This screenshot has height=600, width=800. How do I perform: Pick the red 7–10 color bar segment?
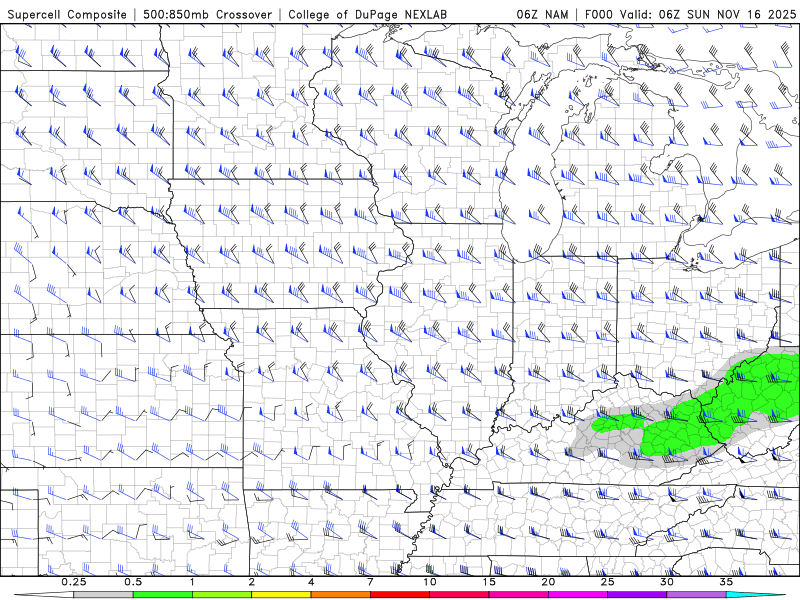pos(400,595)
